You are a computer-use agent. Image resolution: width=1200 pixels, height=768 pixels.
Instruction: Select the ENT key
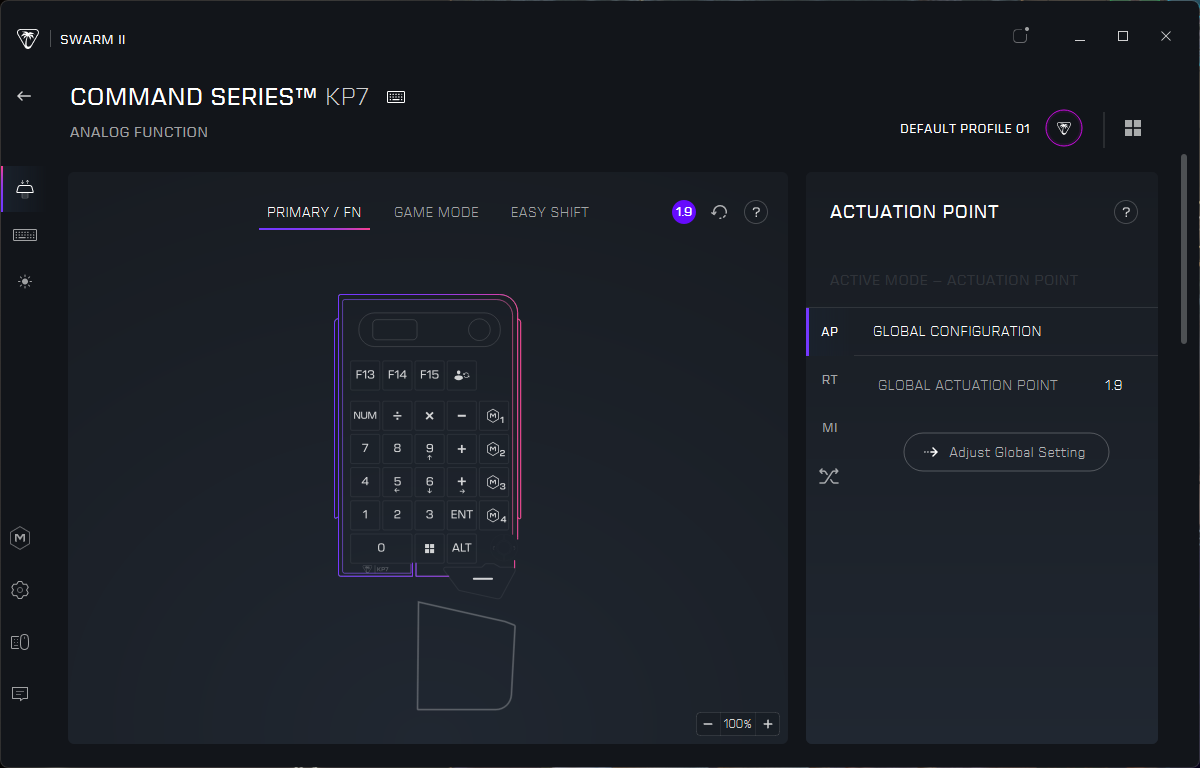click(x=462, y=515)
